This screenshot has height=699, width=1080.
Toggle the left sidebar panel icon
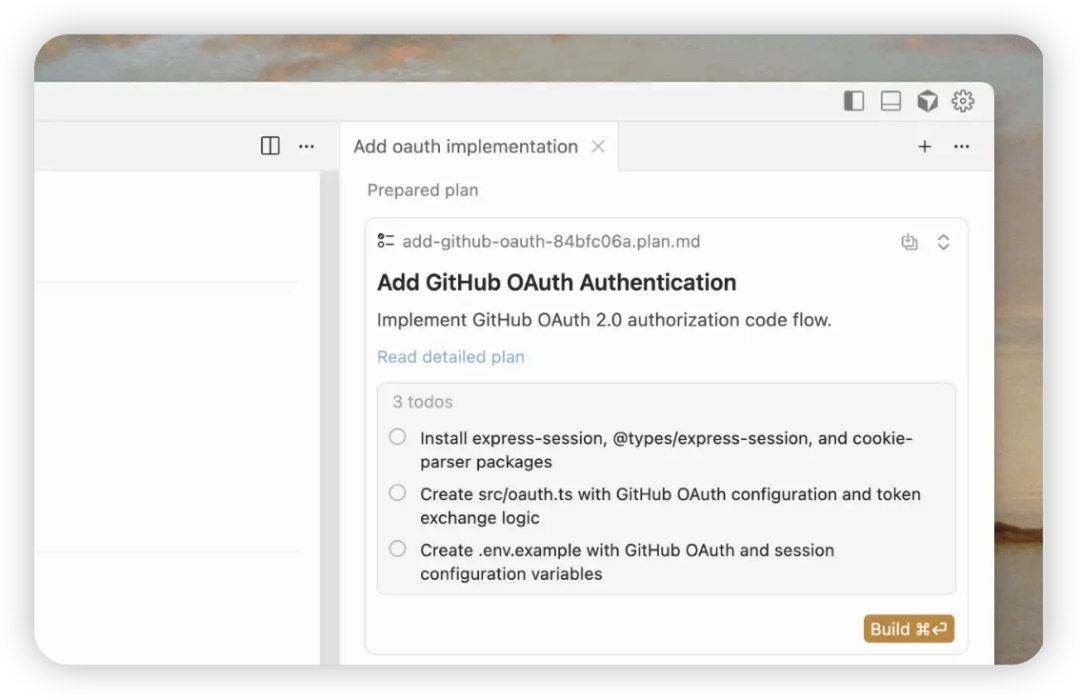coord(853,101)
